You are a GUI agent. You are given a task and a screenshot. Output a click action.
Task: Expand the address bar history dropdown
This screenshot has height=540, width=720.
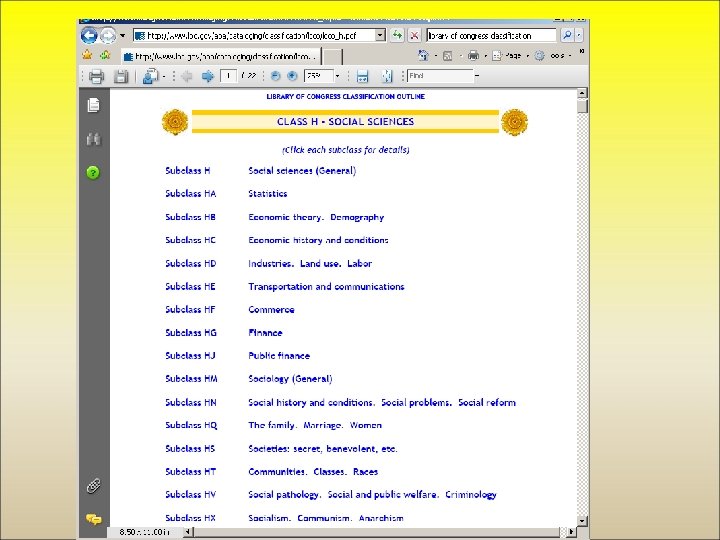tap(380, 35)
